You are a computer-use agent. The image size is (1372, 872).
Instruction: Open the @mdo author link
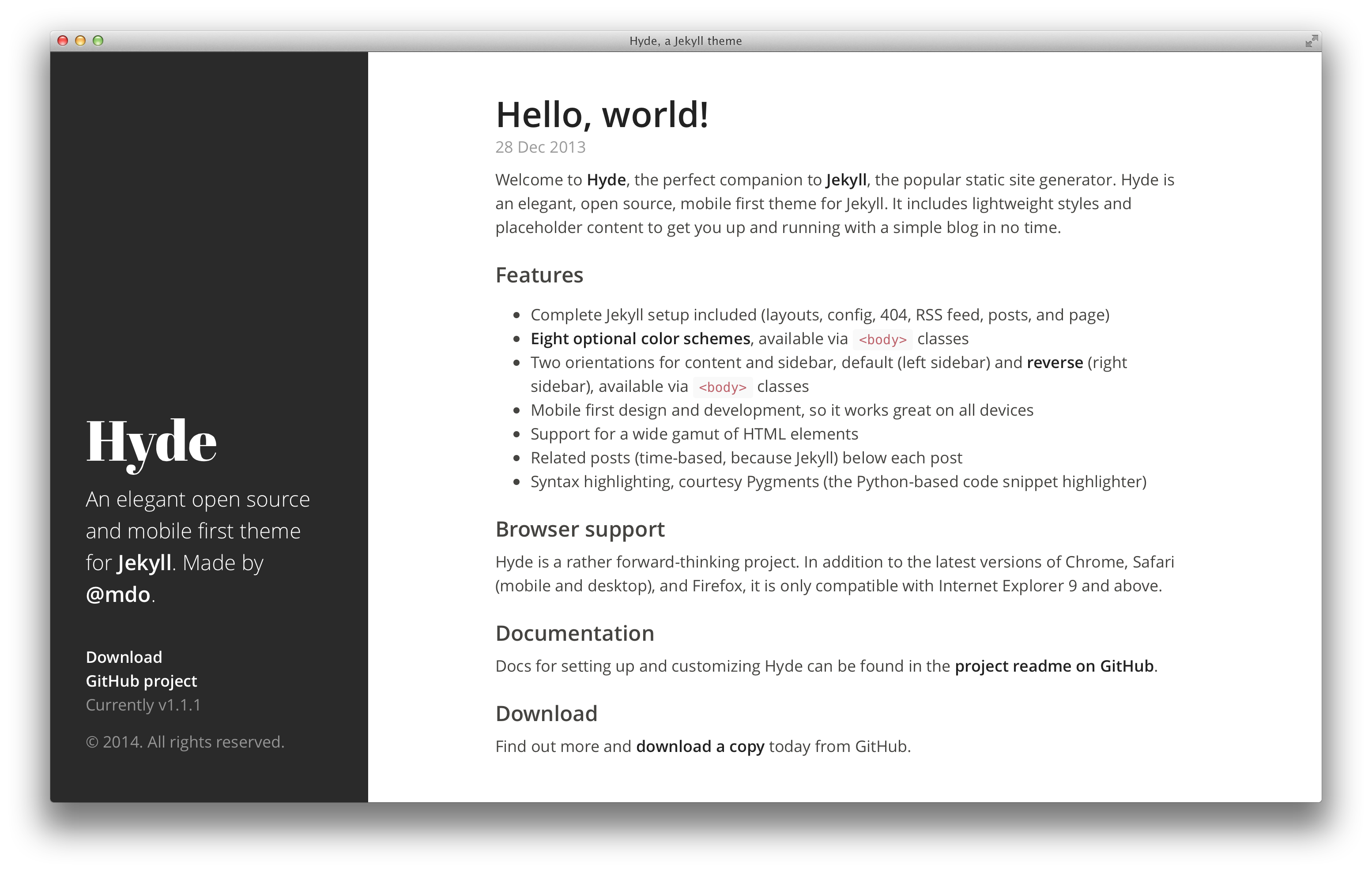point(118,594)
